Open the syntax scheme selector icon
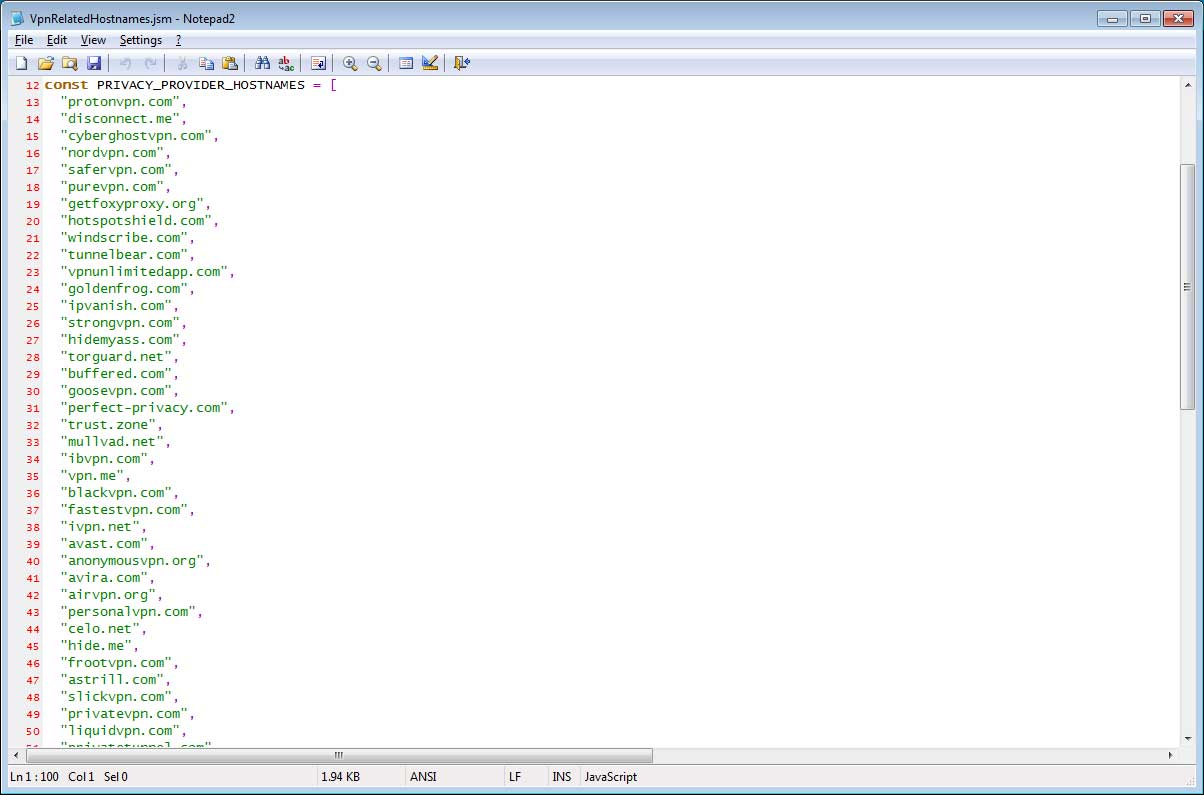Image resolution: width=1204 pixels, height=795 pixels. (406, 63)
